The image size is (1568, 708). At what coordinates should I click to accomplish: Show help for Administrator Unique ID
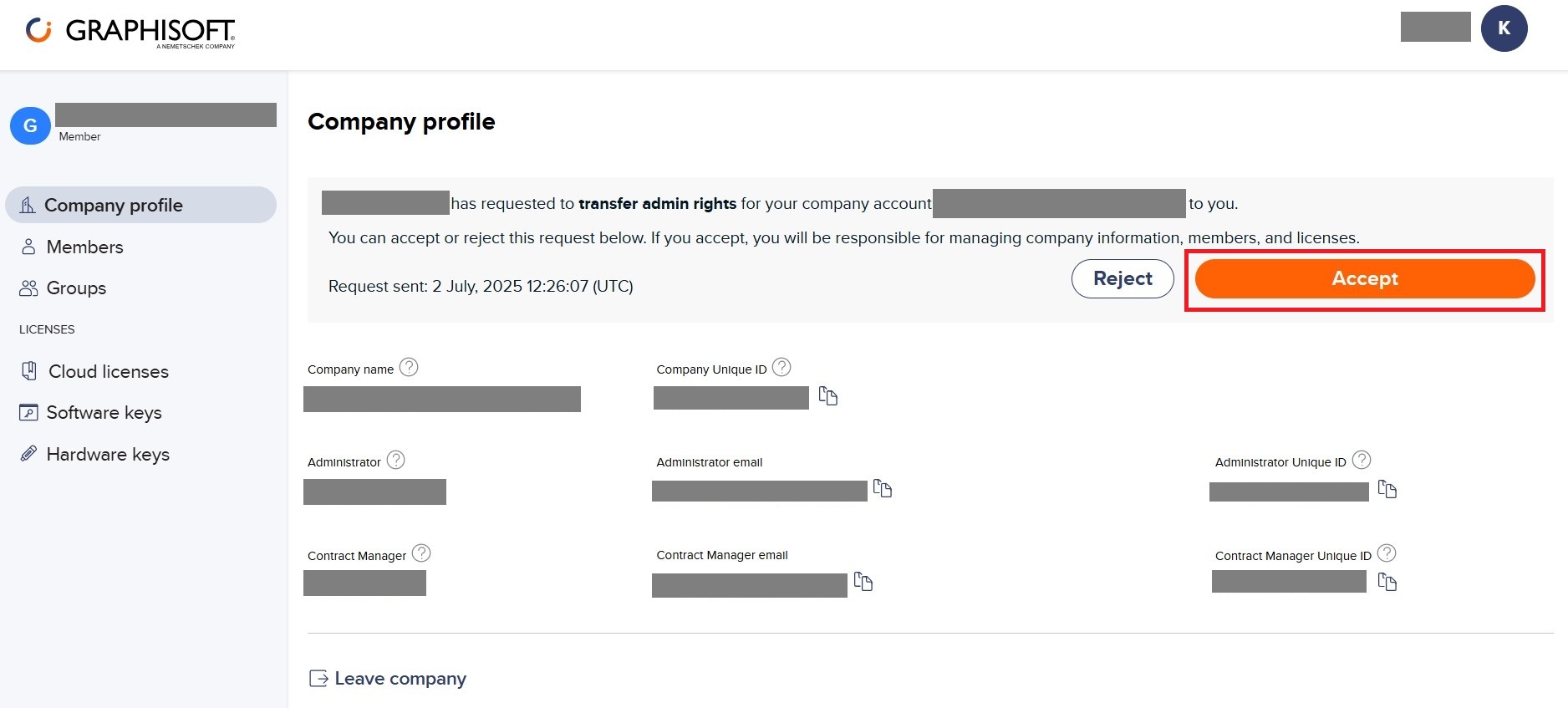point(1362,461)
